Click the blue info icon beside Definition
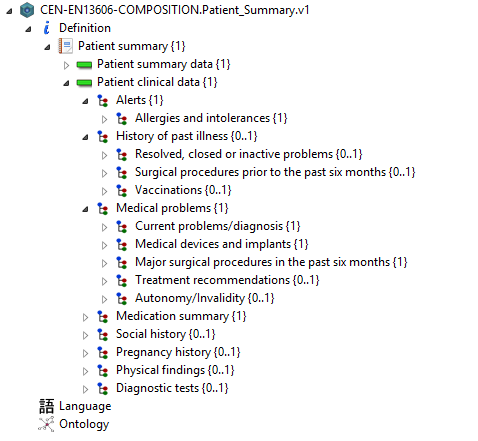The image size is (478, 441). [46, 28]
